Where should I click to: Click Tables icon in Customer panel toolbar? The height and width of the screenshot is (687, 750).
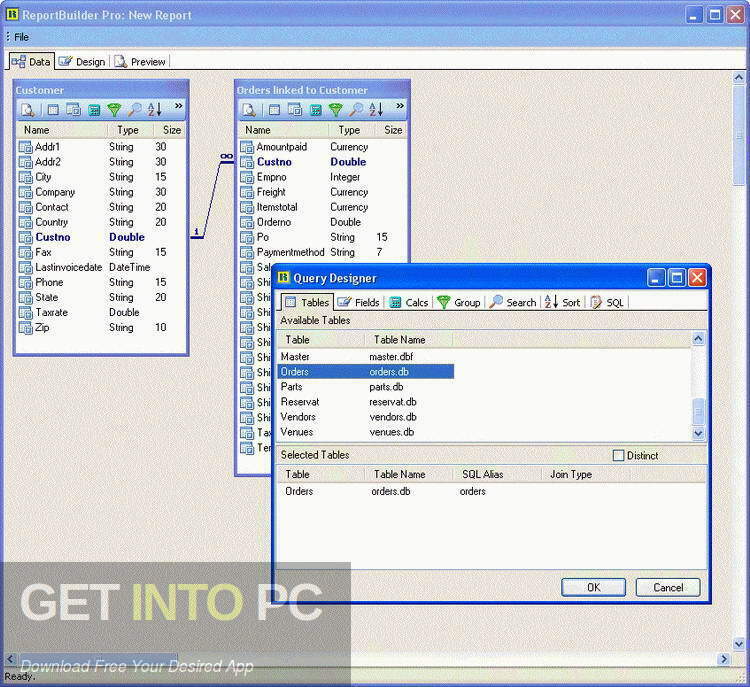53,110
